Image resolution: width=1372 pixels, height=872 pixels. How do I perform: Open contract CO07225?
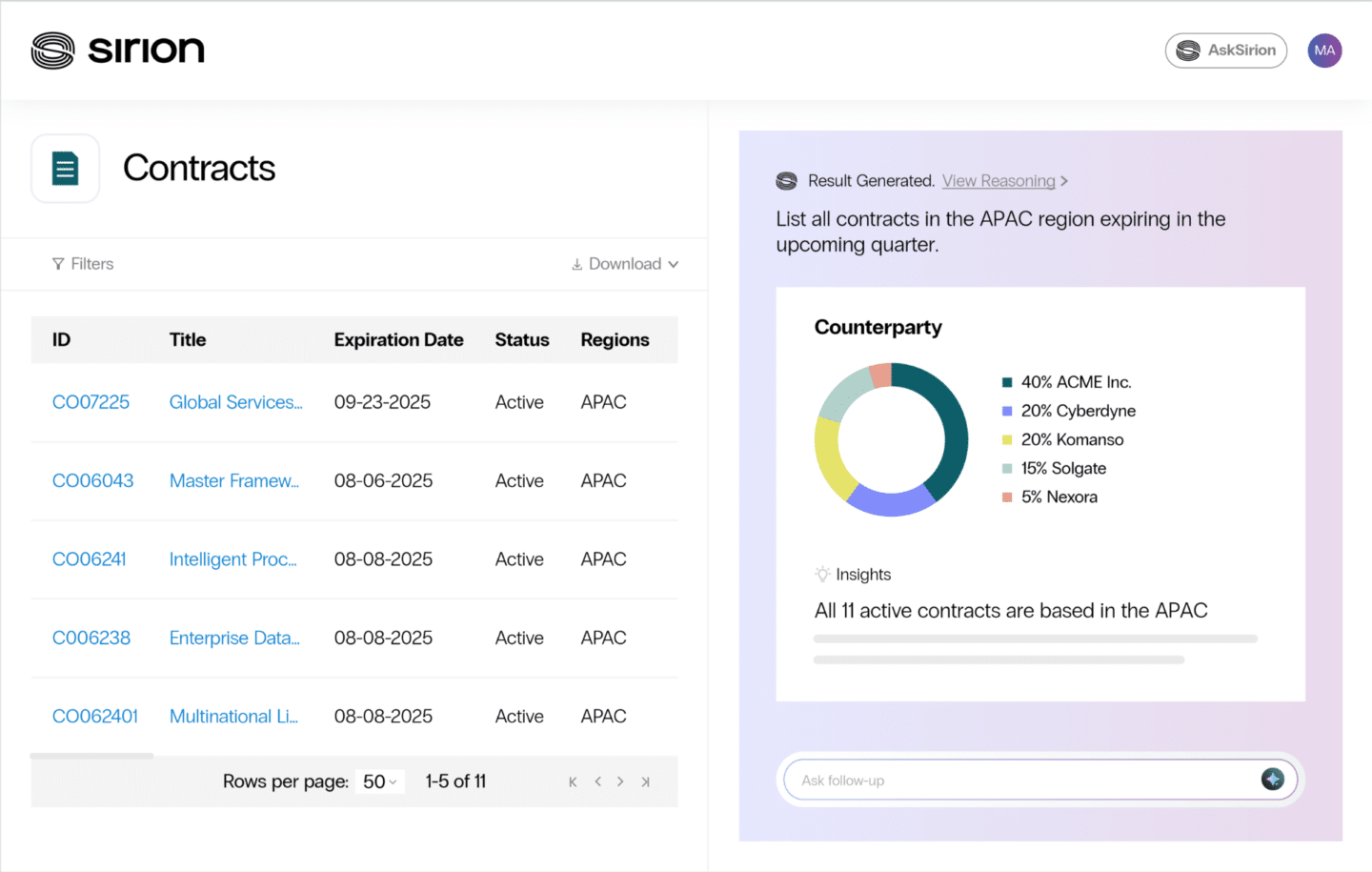(91, 401)
